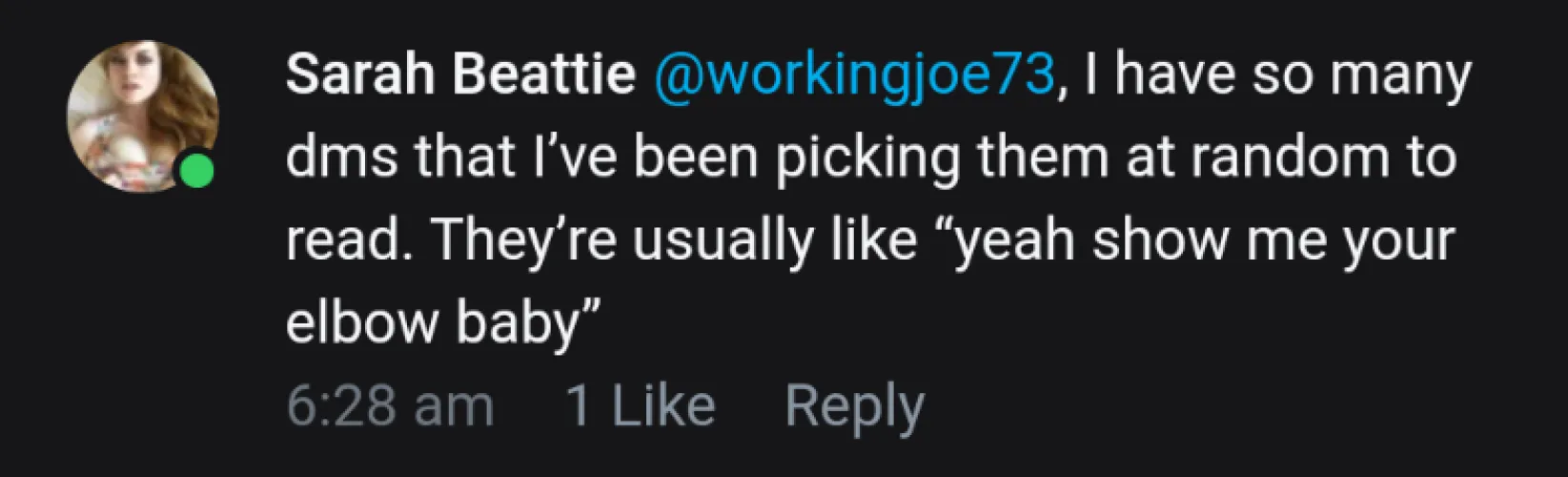Click the word 'dms' in the comment
The width and height of the screenshot is (1568, 477).
[342, 156]
